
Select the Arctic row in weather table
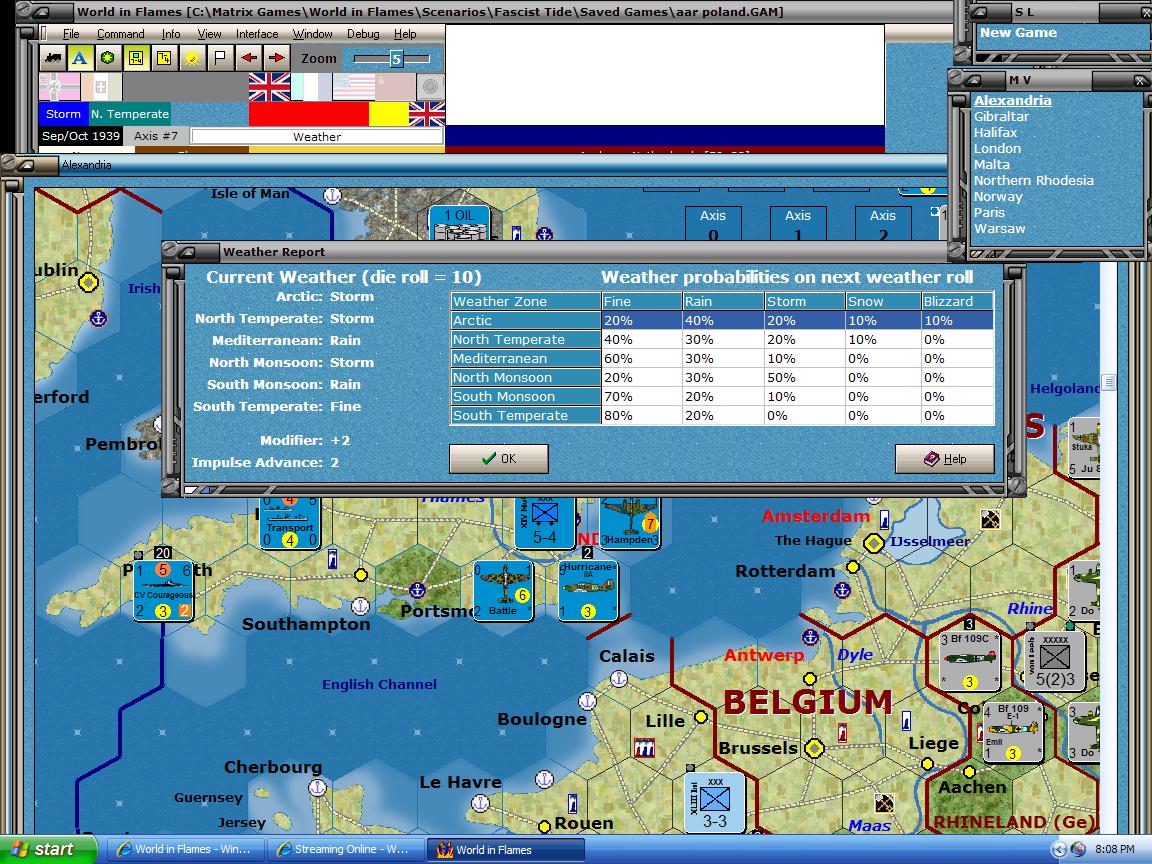(x=722, y=320)
